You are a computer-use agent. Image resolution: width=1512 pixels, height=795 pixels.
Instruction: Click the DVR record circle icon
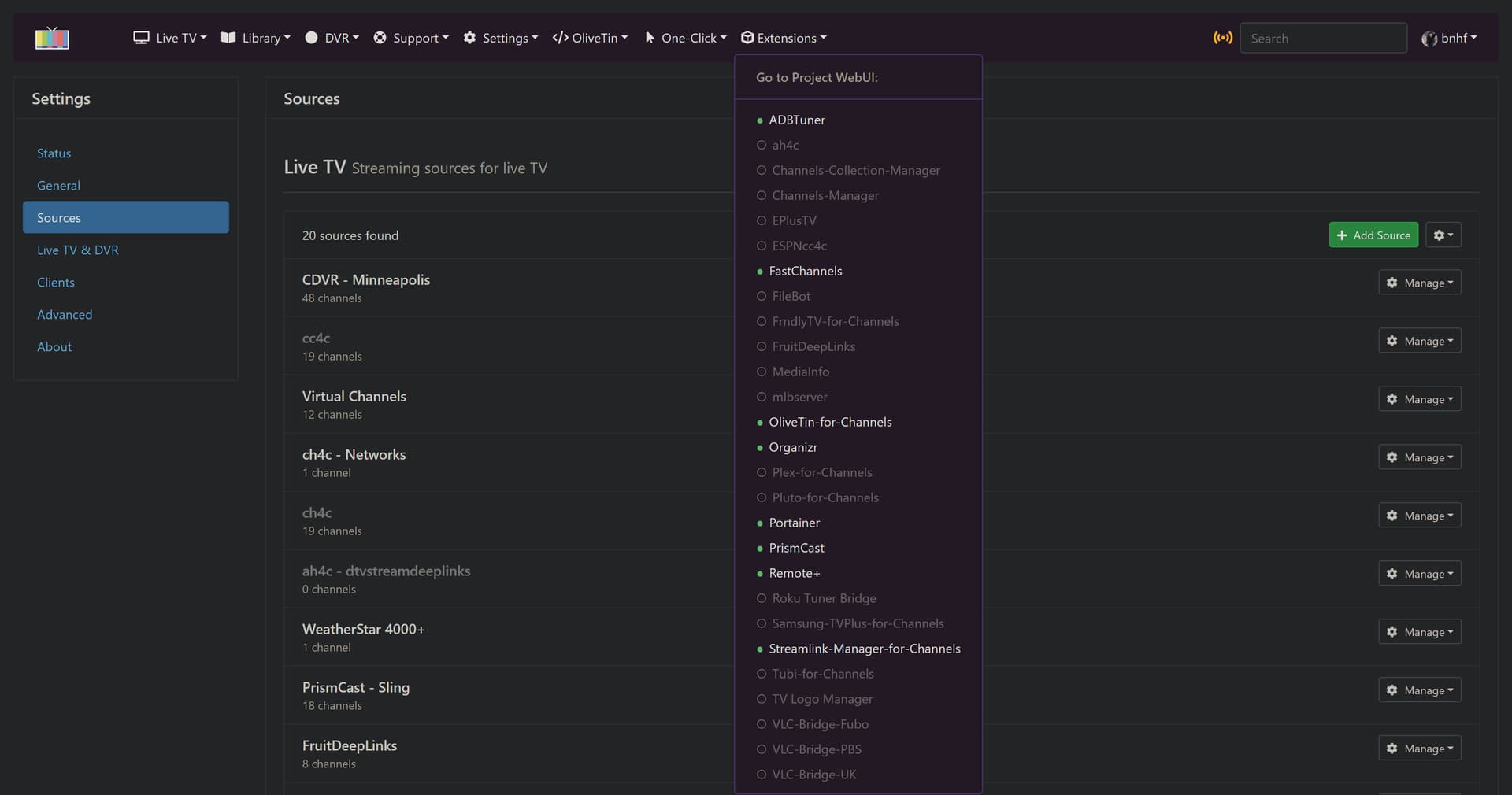pos(311,38)
